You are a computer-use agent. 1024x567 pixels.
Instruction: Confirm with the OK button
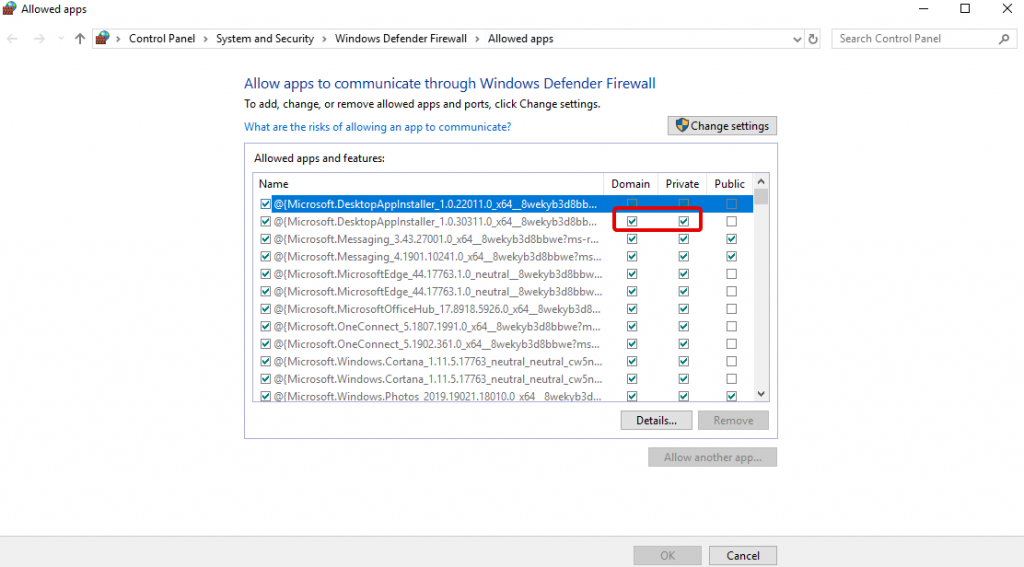pos(667,555)
